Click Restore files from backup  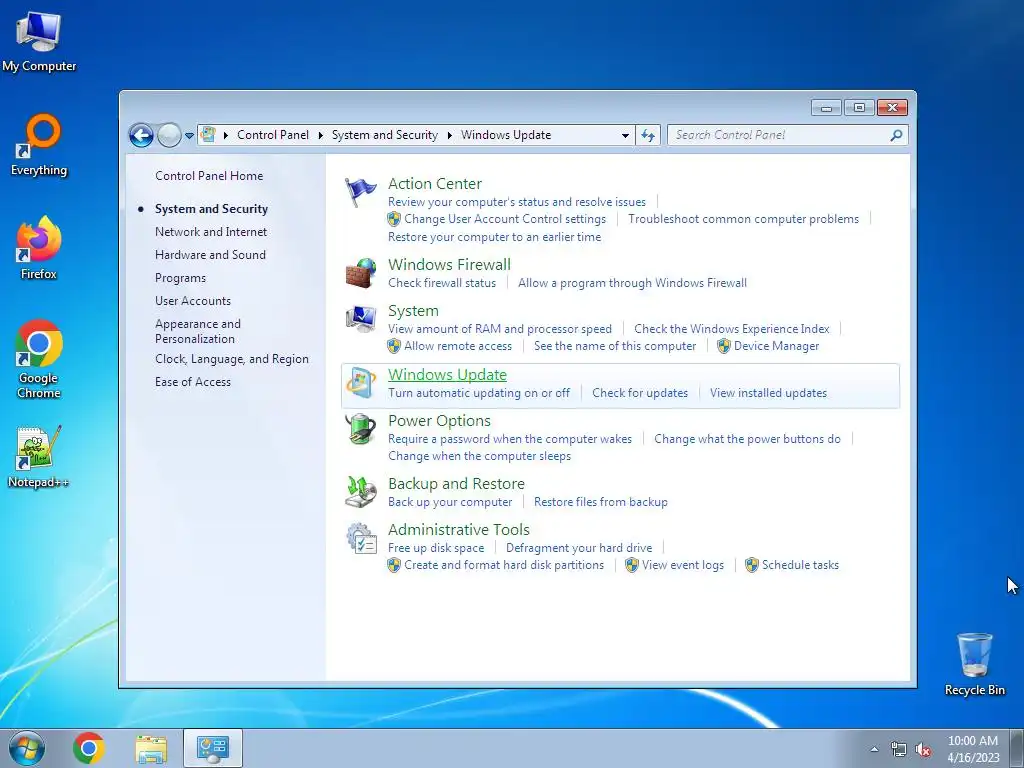tap(601, 502)
